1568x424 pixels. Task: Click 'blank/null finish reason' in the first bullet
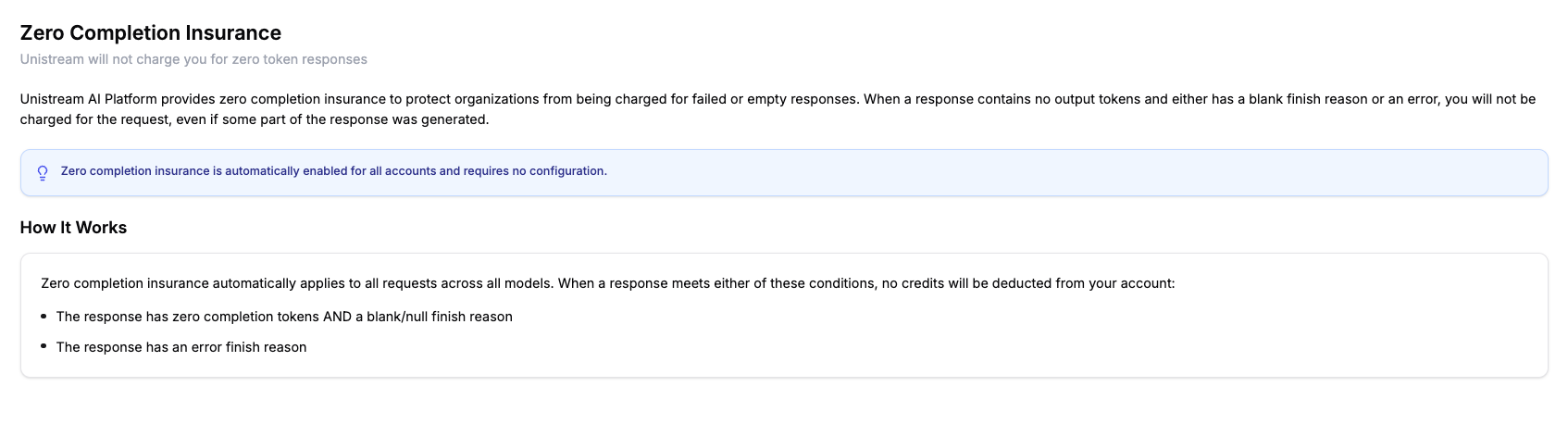[440, 317]
